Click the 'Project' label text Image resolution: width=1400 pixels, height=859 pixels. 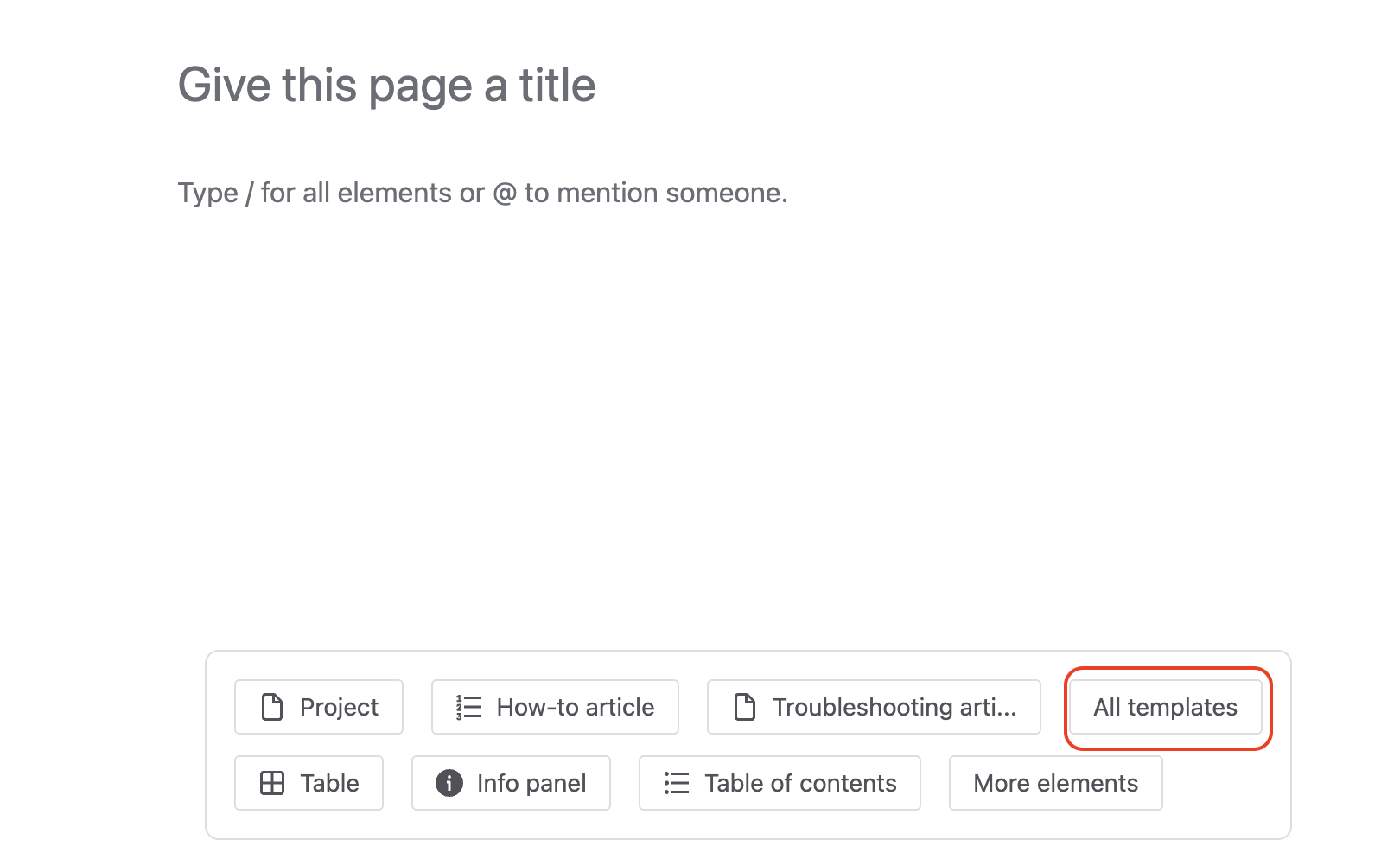coord(339,707)
